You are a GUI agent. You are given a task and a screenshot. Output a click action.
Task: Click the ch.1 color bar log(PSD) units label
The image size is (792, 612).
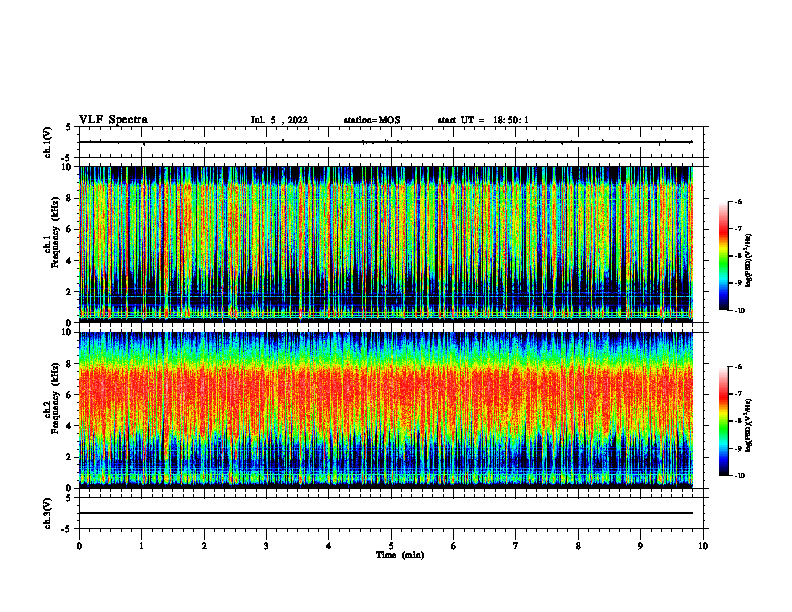click(x=749, y=259)
